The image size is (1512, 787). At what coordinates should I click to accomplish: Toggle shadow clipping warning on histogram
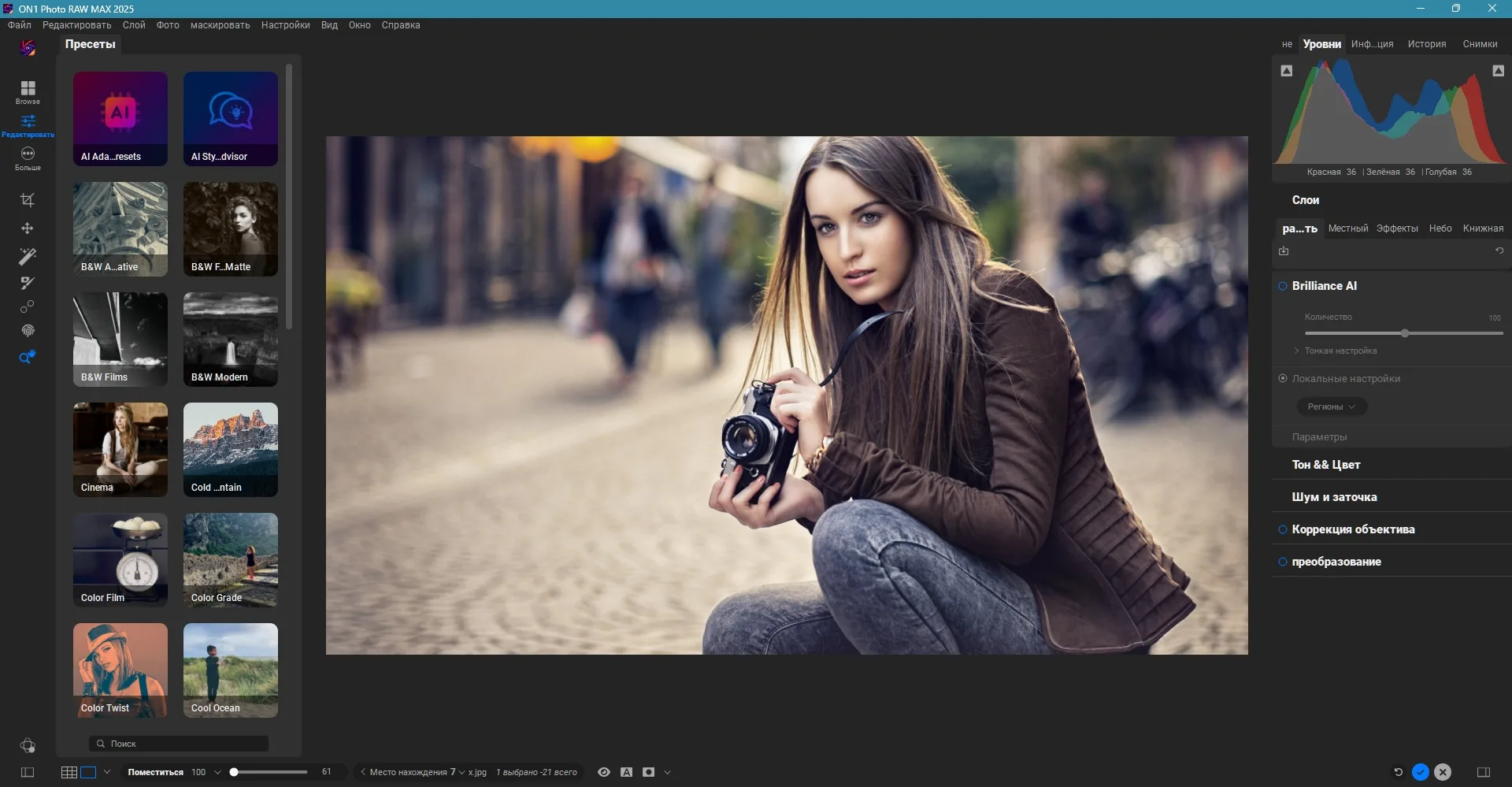1287,71
